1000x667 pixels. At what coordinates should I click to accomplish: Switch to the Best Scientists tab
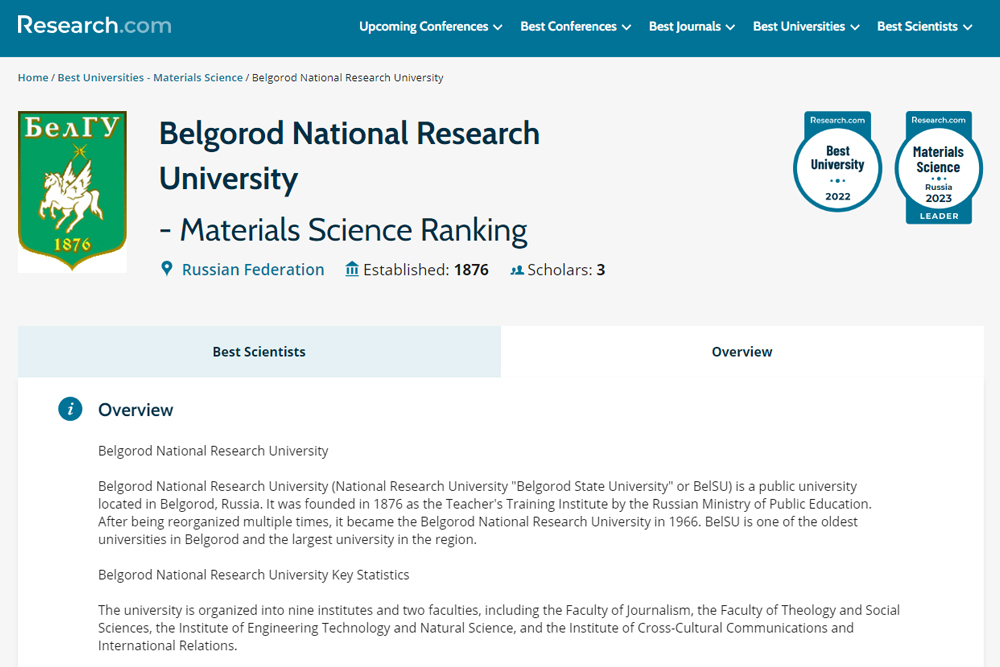(x=259, y=352)
